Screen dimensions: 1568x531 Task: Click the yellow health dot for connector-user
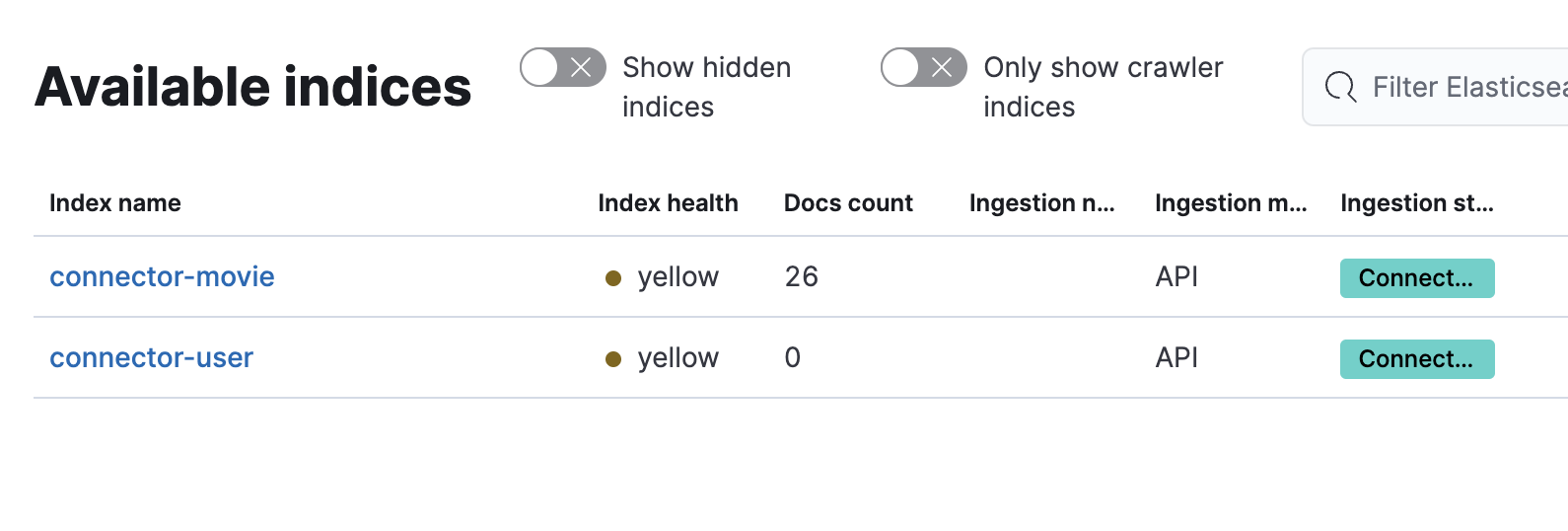(x=613, y=359)
